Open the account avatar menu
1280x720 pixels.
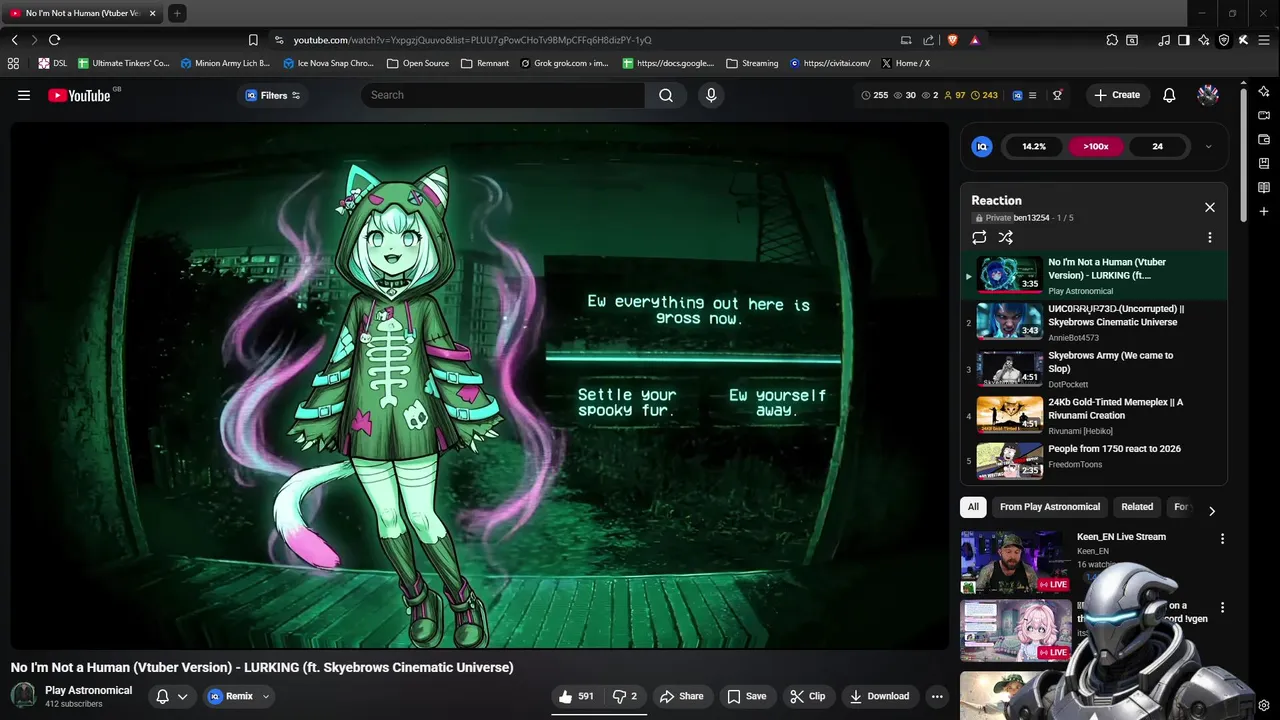[1208, 95]
